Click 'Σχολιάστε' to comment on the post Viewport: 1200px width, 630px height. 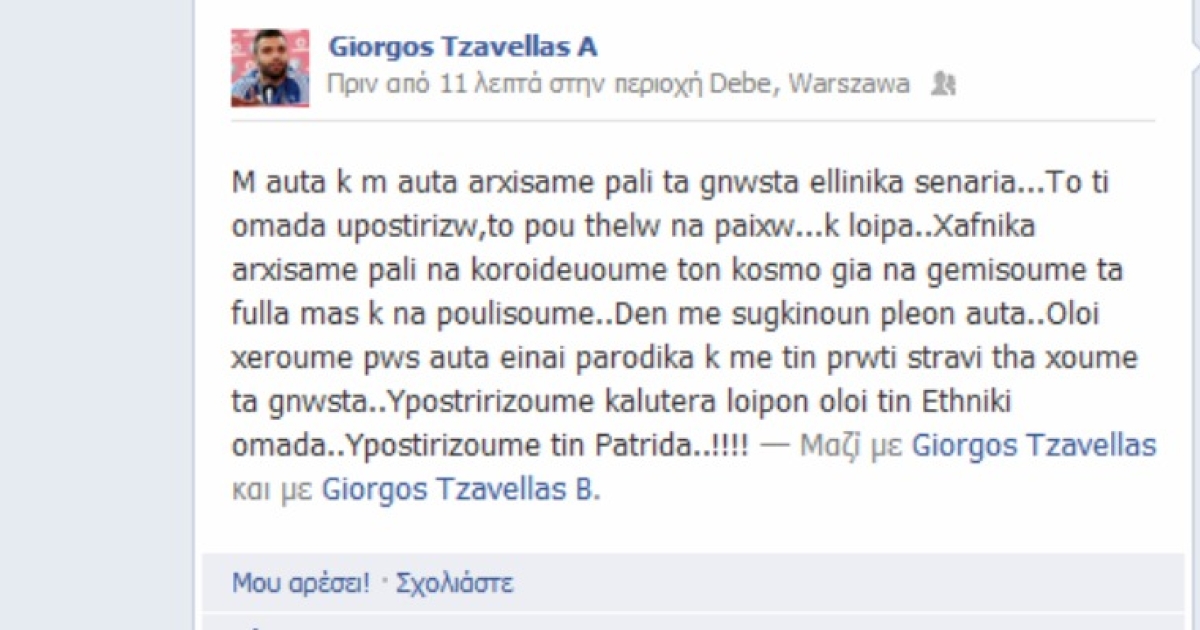[455, 582]
